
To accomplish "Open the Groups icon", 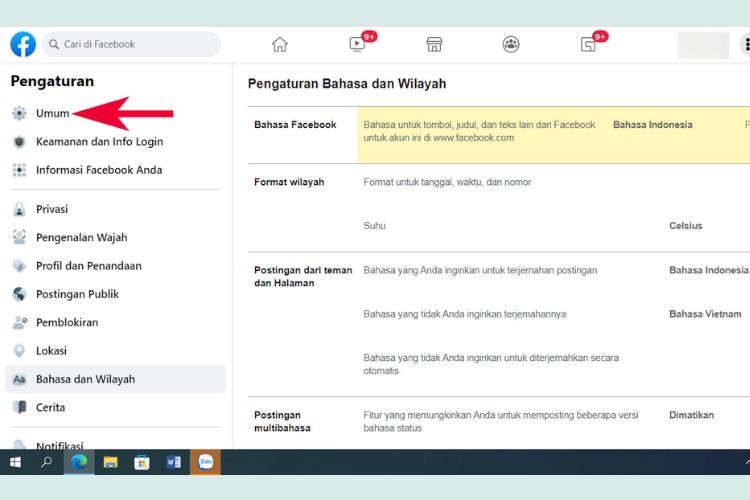I will coord(511,44).
